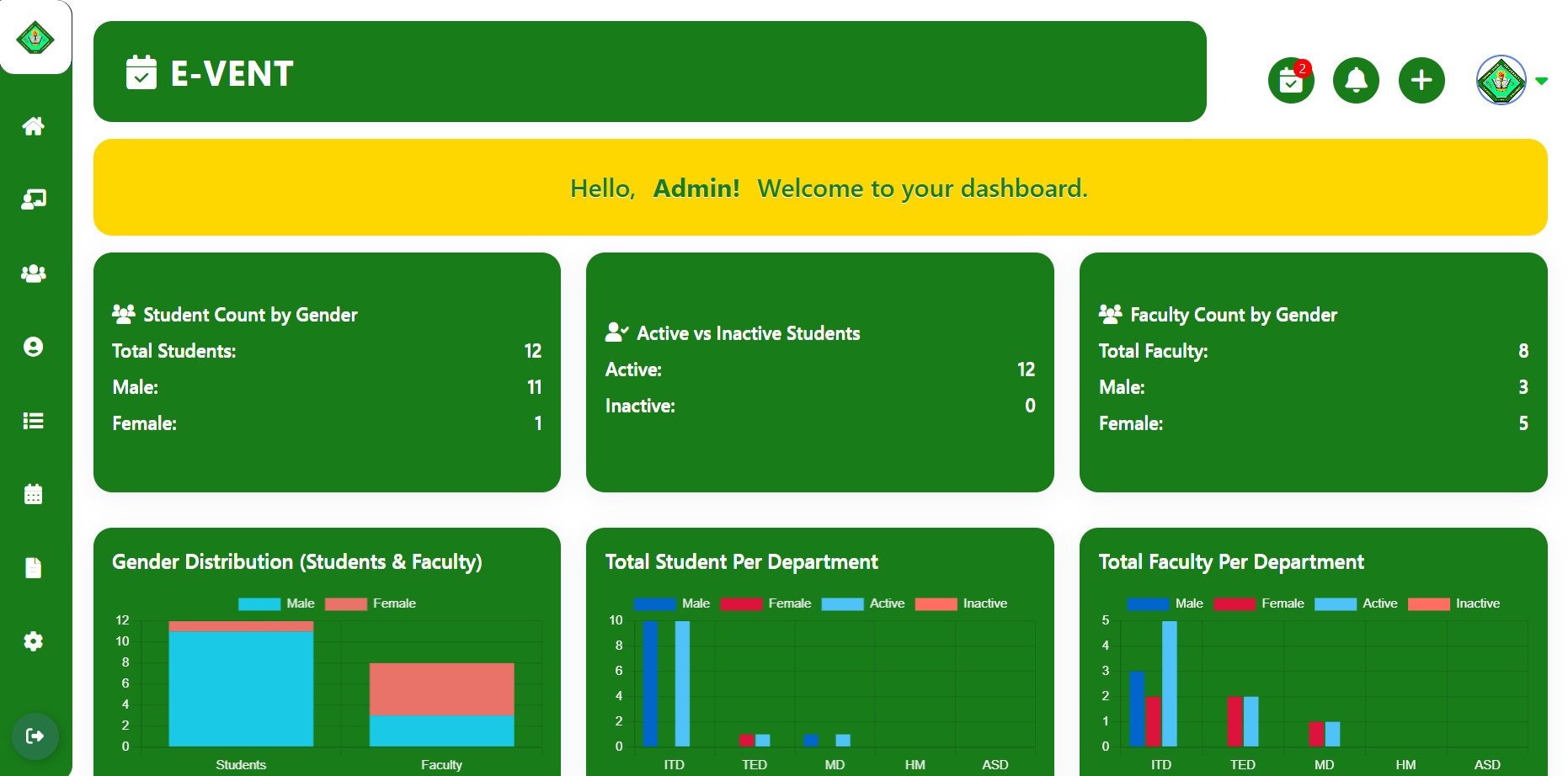This screenshot has height=776, width=1568.
Task: Click the Total Faculty: label
Action: click(1153, 351)
